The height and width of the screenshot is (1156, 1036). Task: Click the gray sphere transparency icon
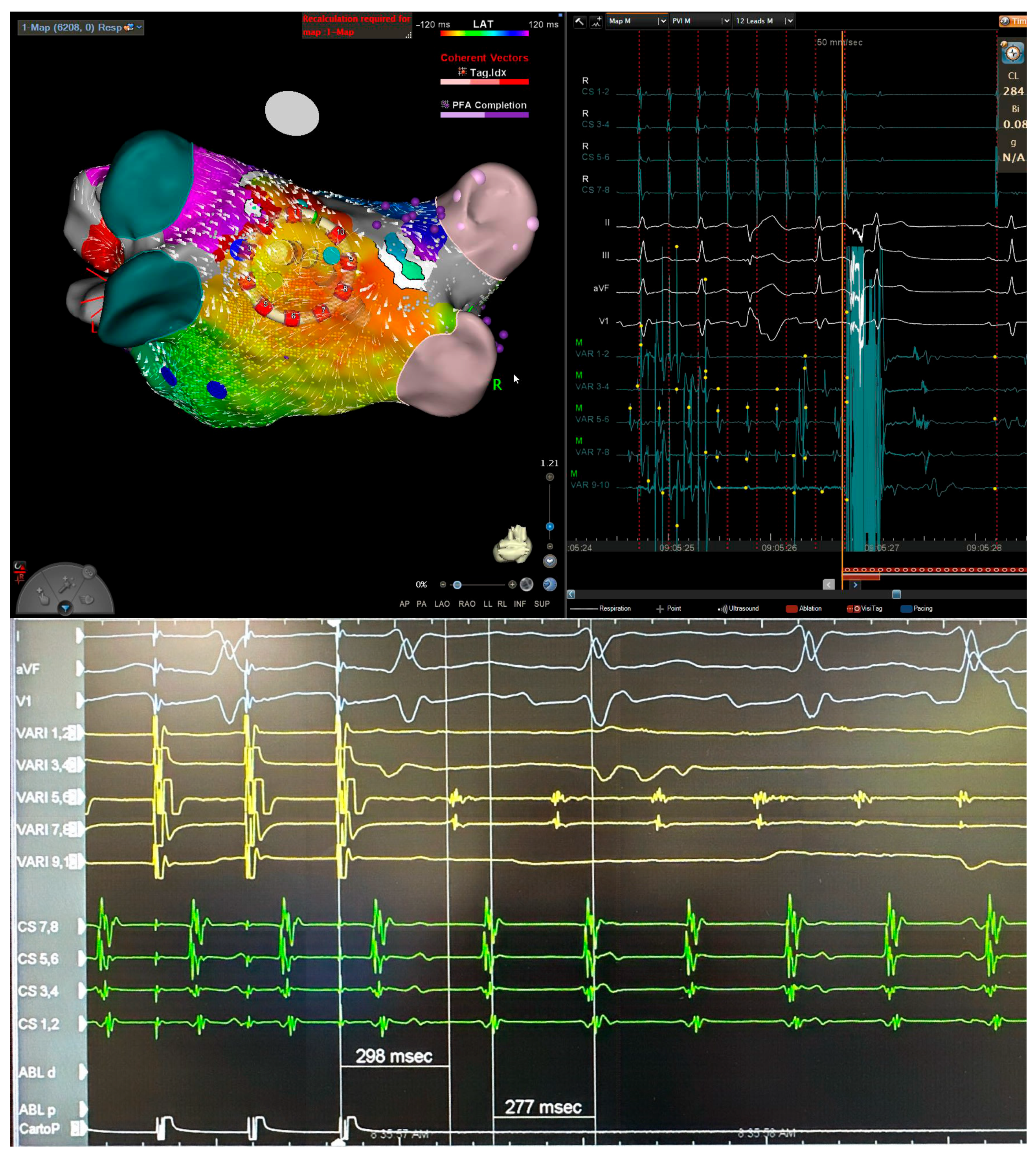tap(527, 585)
